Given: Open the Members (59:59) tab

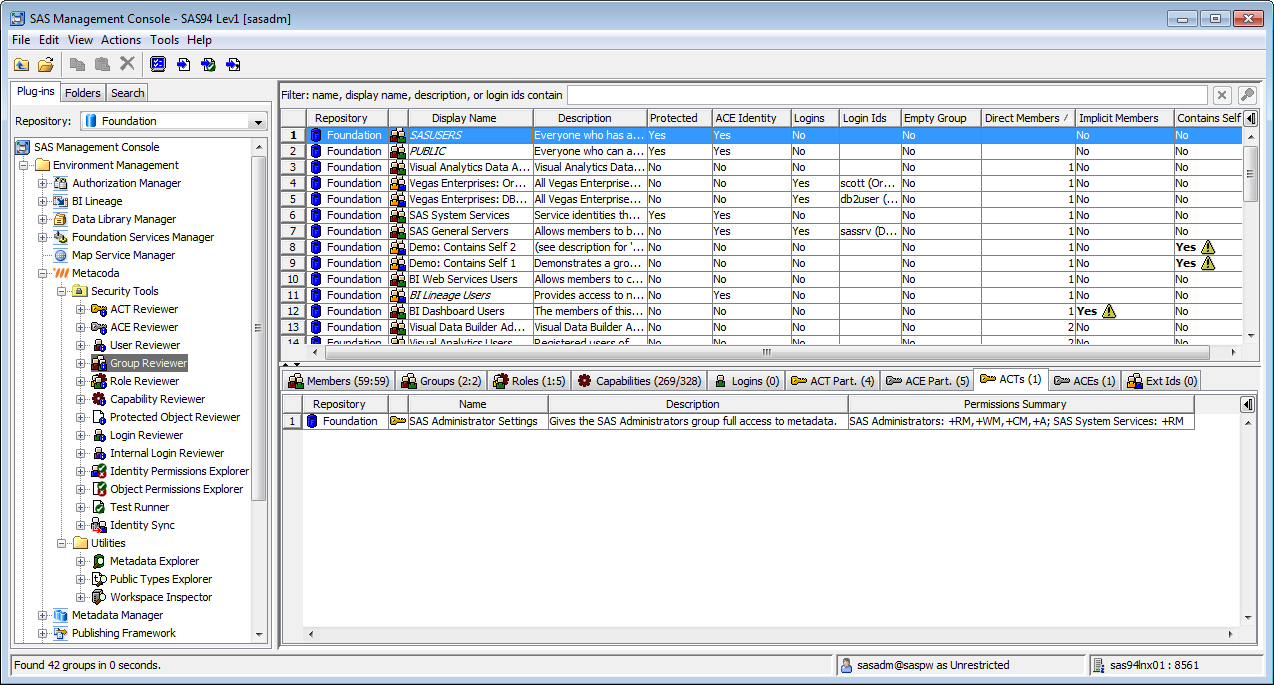Looking at the screenshot, I should tap(339, 380).
